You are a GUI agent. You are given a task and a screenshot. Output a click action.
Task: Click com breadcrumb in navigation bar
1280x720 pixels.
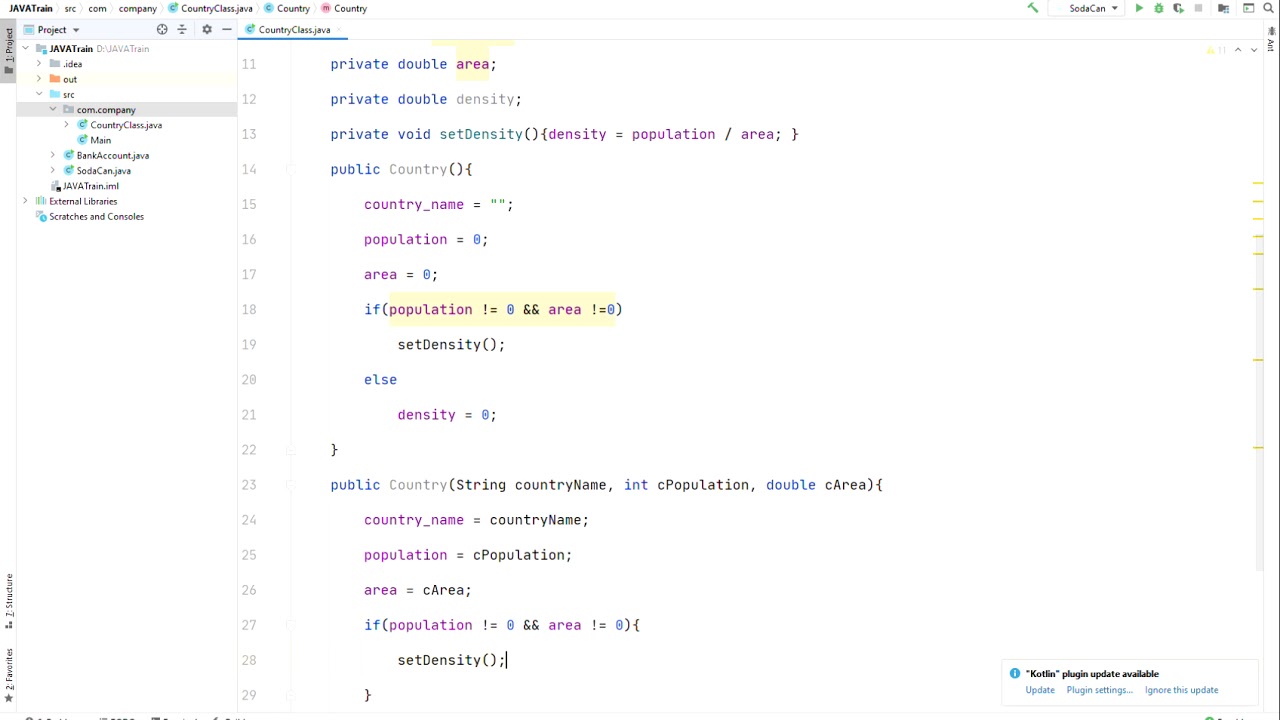tap(97, 8)
